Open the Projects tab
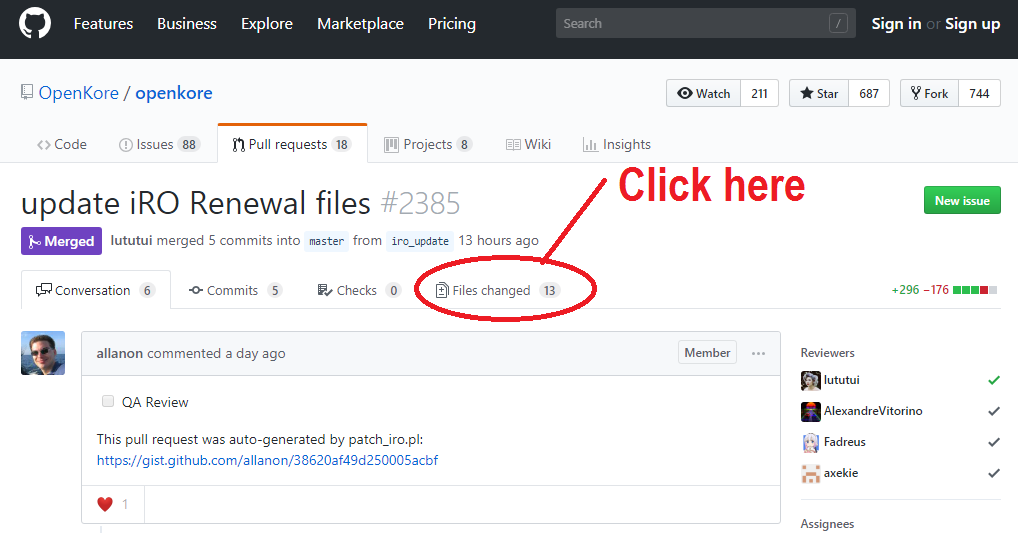This screenshot has width=1018, height=533. click(x=428, y=144)
